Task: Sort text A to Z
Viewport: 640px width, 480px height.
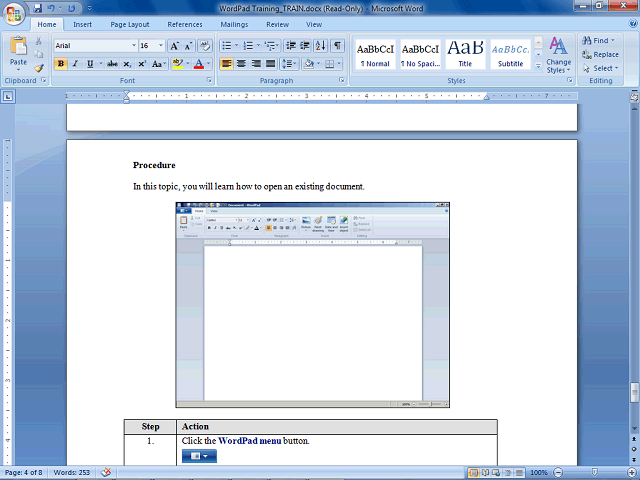Action: tap(321, 45)
